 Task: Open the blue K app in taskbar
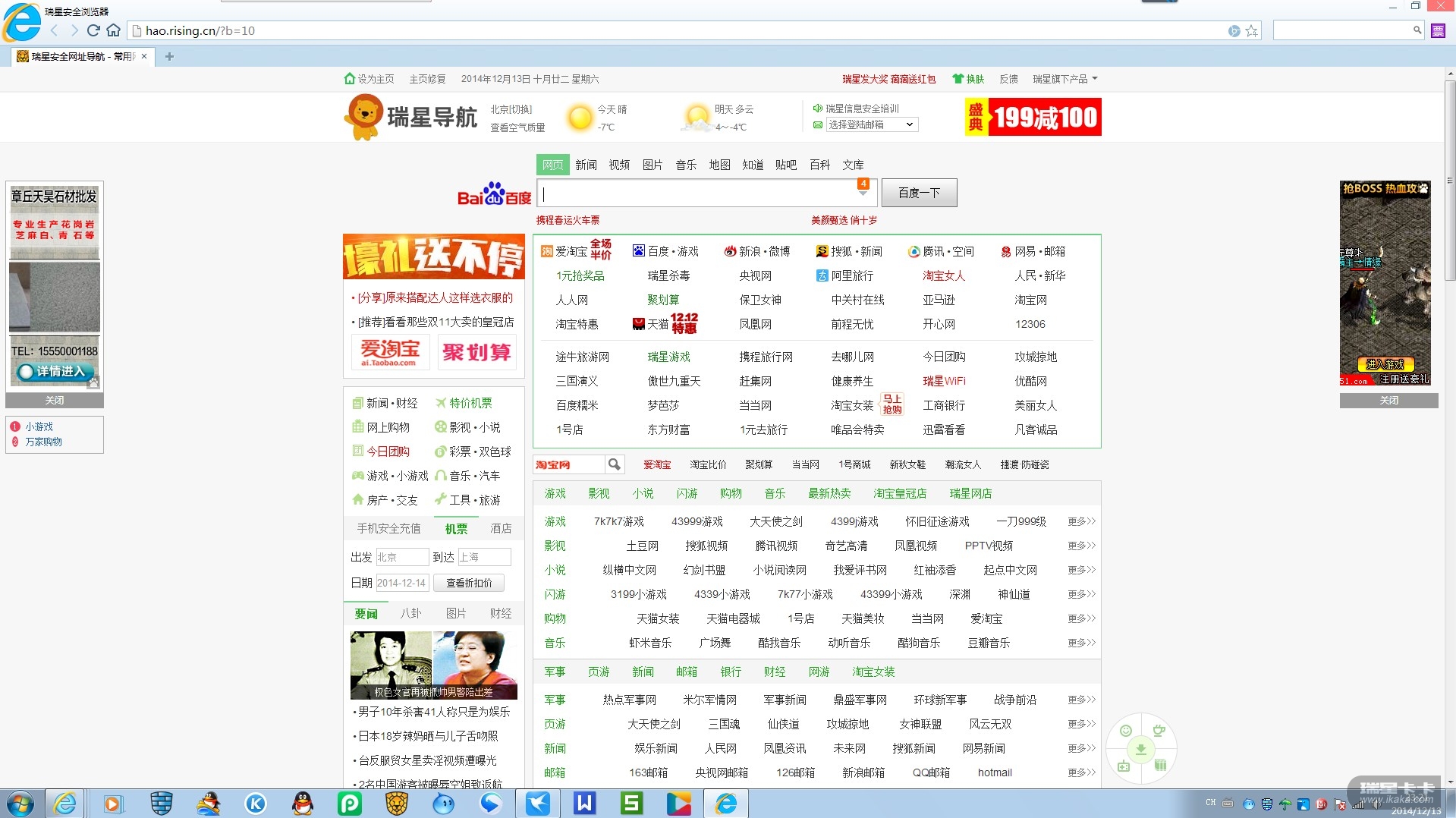click(255, 803)
